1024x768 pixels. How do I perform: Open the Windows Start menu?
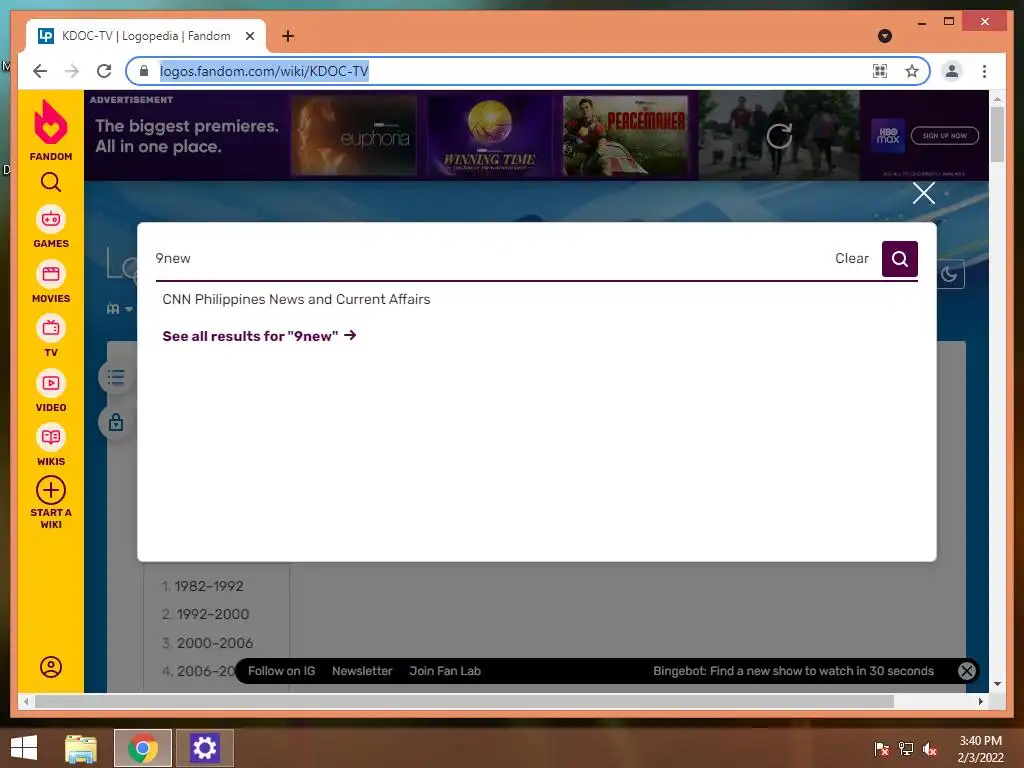(x=24, y=748)
